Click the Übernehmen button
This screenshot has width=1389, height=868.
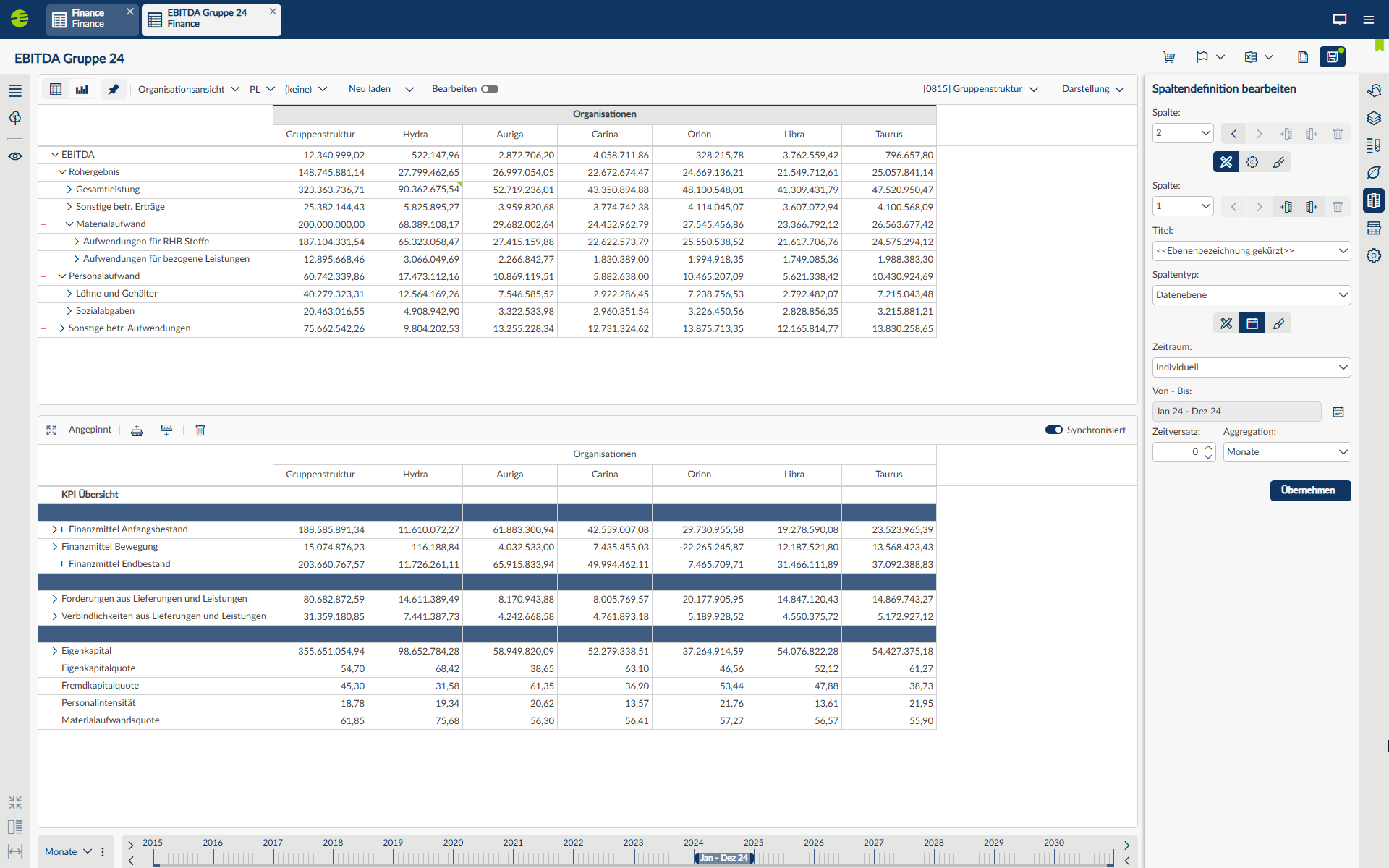(x=1310, y=490)
